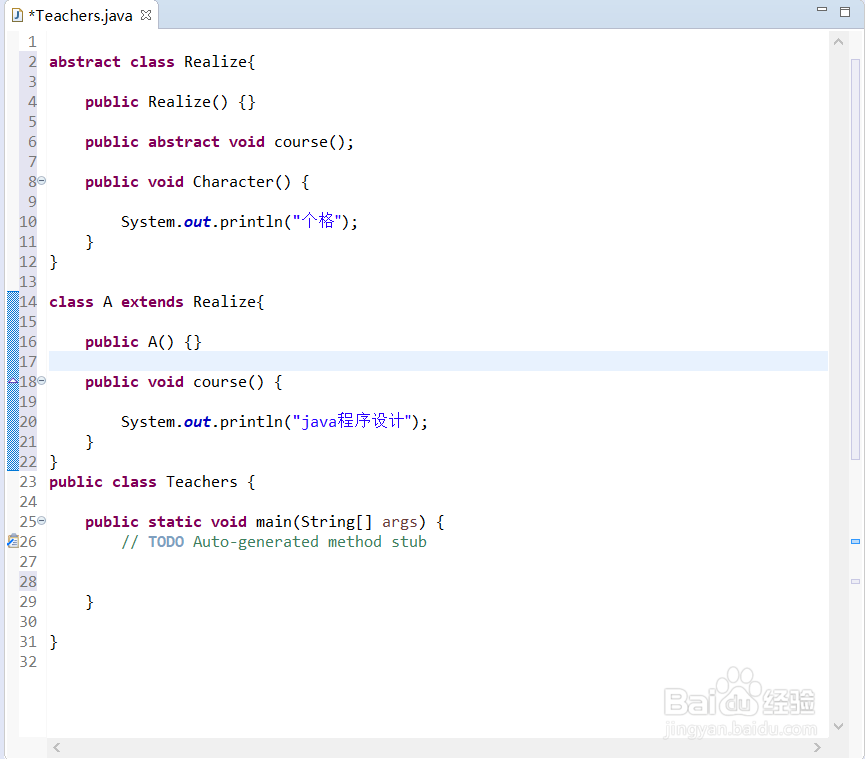
Task: Click the 'public A() {}' constructor
Action: [143, 342]
